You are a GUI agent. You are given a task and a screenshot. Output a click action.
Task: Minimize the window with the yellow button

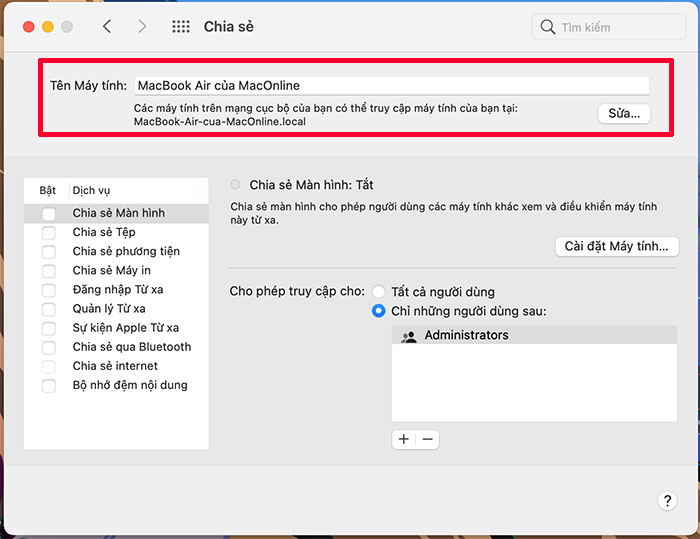48,27
